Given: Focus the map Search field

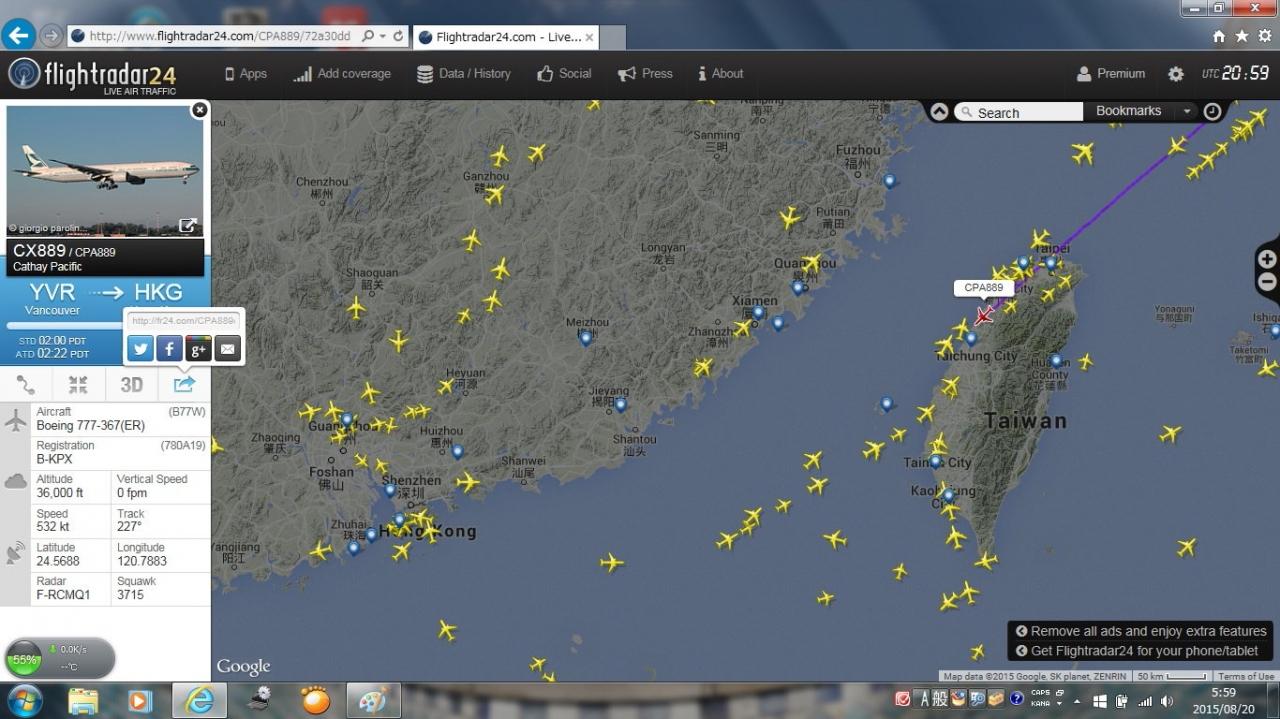Looking at the screenshot, I should [1018, 112].
